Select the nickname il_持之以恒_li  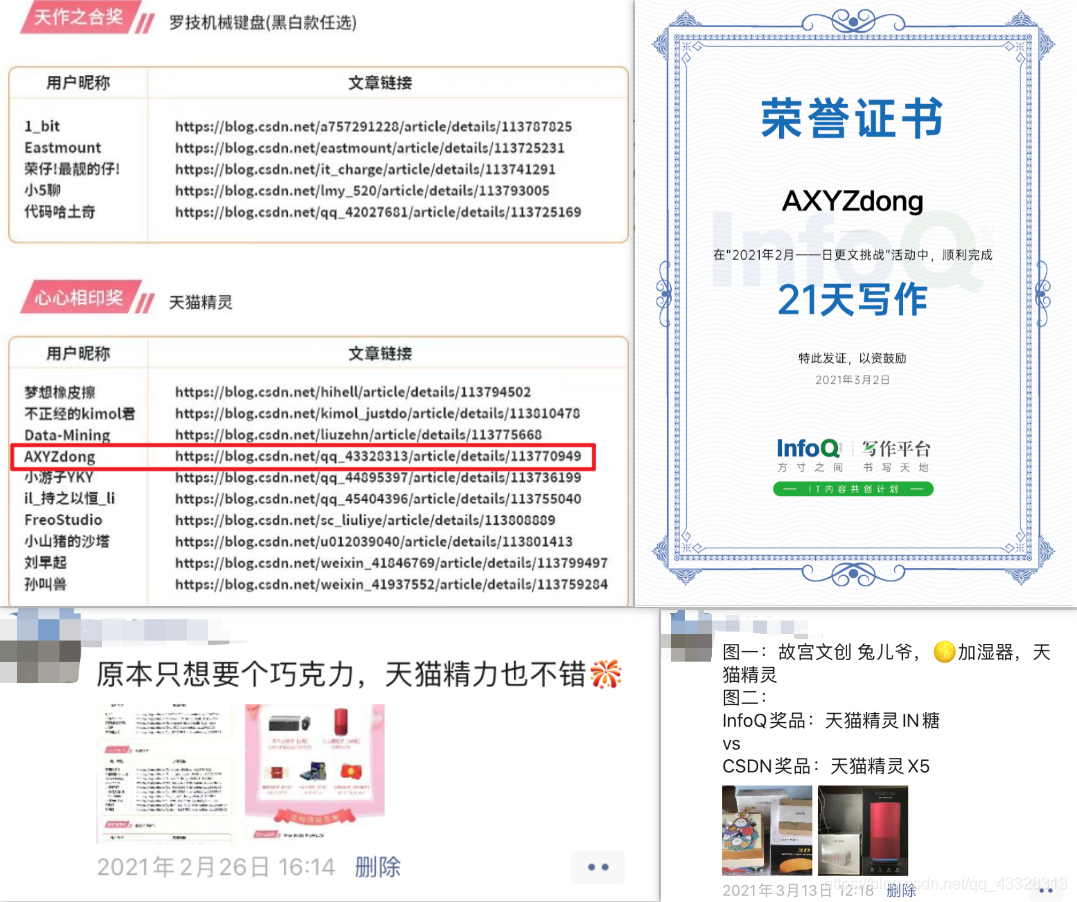coord(69,498)
